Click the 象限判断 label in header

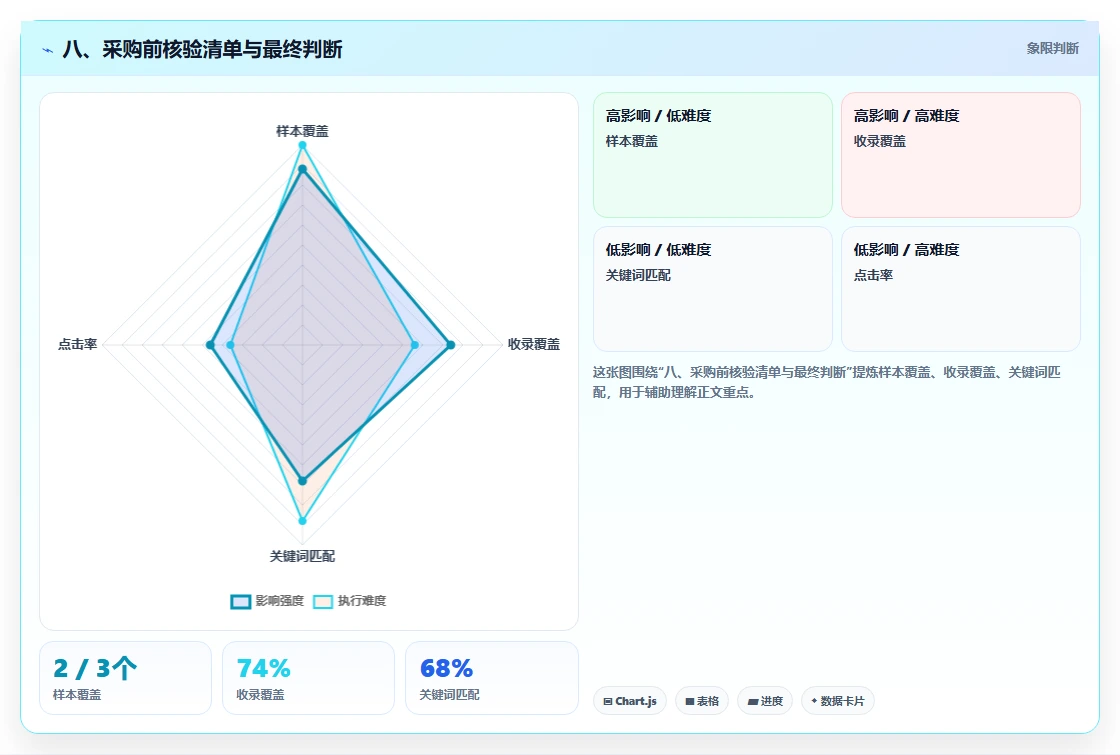click(1052, 49)
